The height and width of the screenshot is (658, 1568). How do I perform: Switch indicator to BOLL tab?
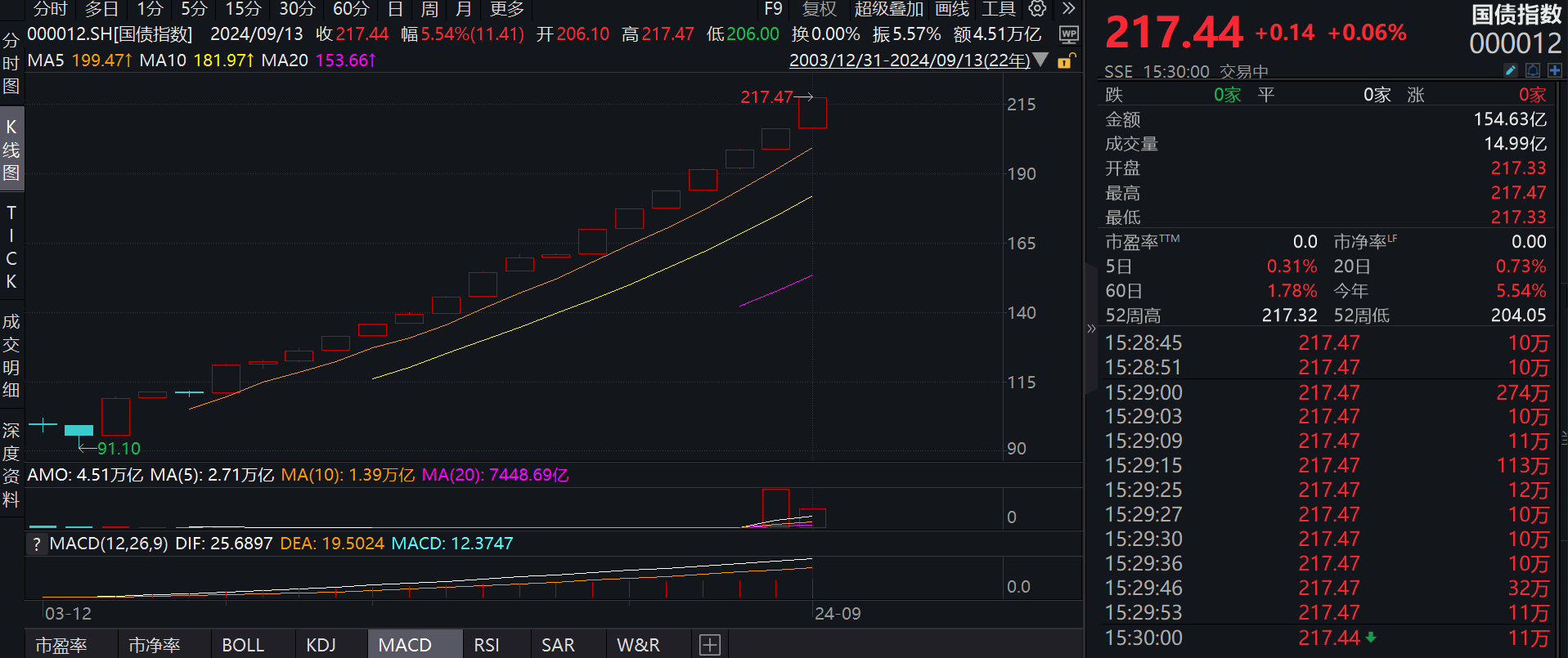click(x=243, y=645)
